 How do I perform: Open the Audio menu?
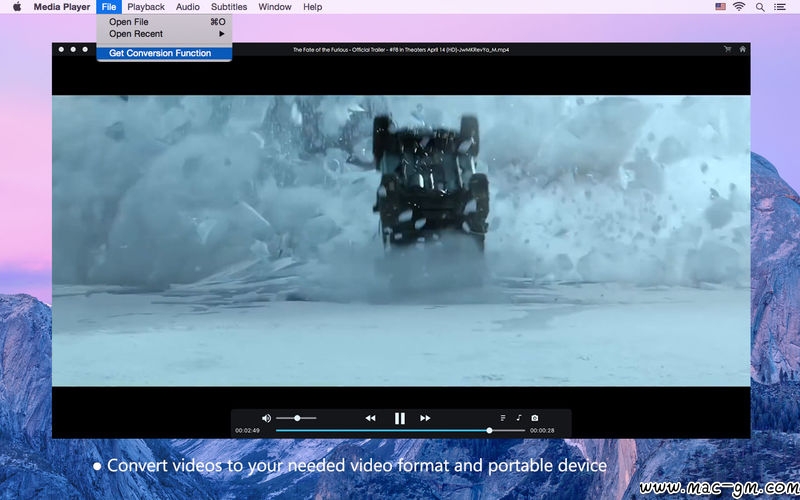click(x=188, y=7)
